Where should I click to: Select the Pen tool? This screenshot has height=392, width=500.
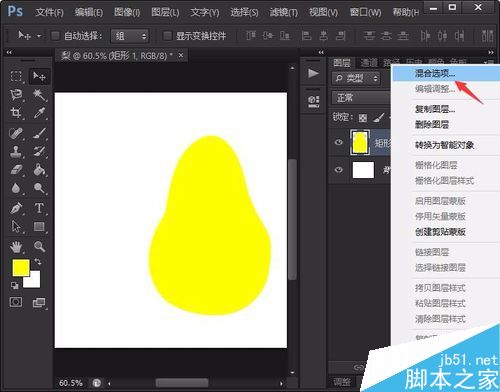click(16, 208)
